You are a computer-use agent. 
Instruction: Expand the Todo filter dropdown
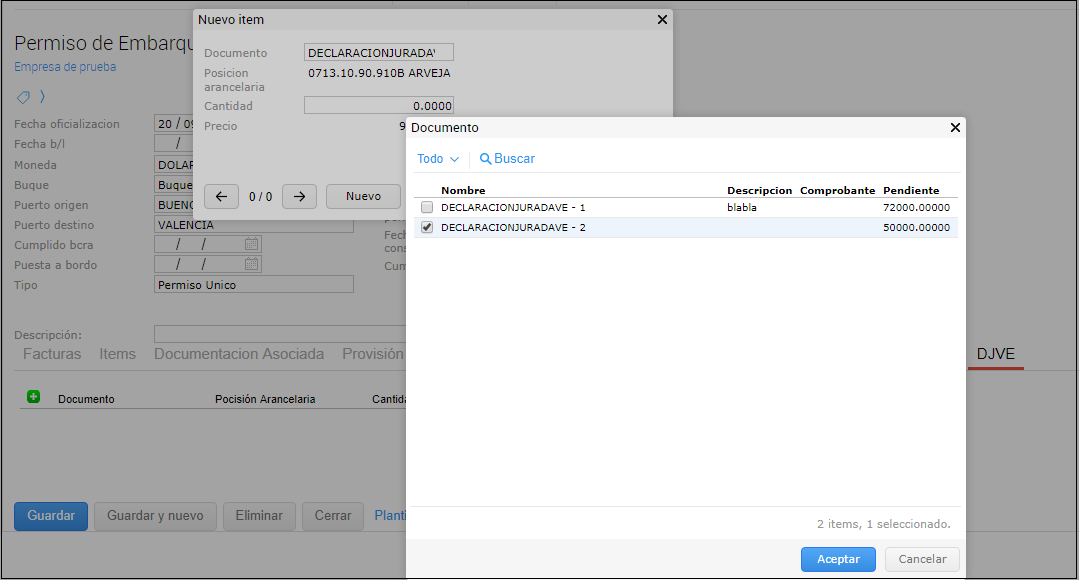[x=437, y=159]
